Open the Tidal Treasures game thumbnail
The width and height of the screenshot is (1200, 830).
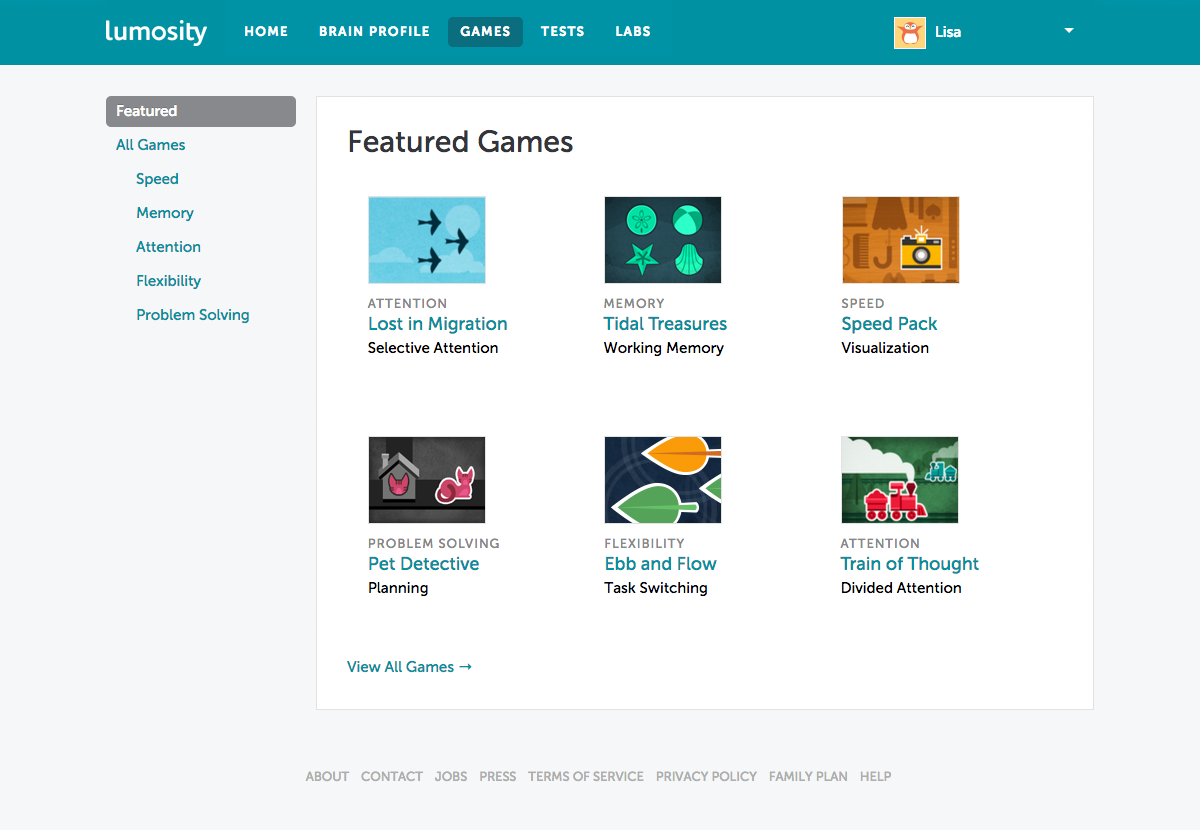point(662,240)
